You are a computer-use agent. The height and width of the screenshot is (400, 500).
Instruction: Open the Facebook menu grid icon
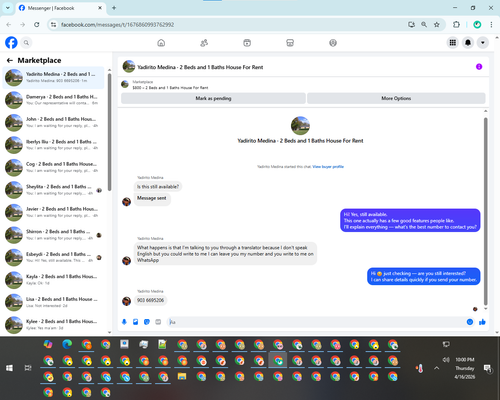(453, 43)
